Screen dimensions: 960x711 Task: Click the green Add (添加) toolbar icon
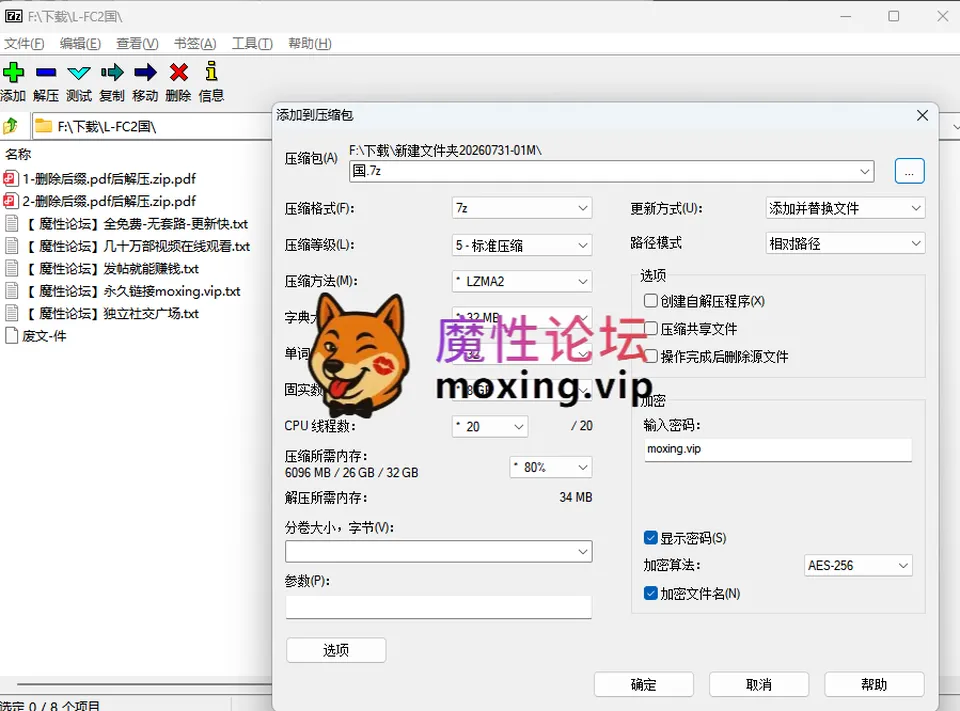13,72
